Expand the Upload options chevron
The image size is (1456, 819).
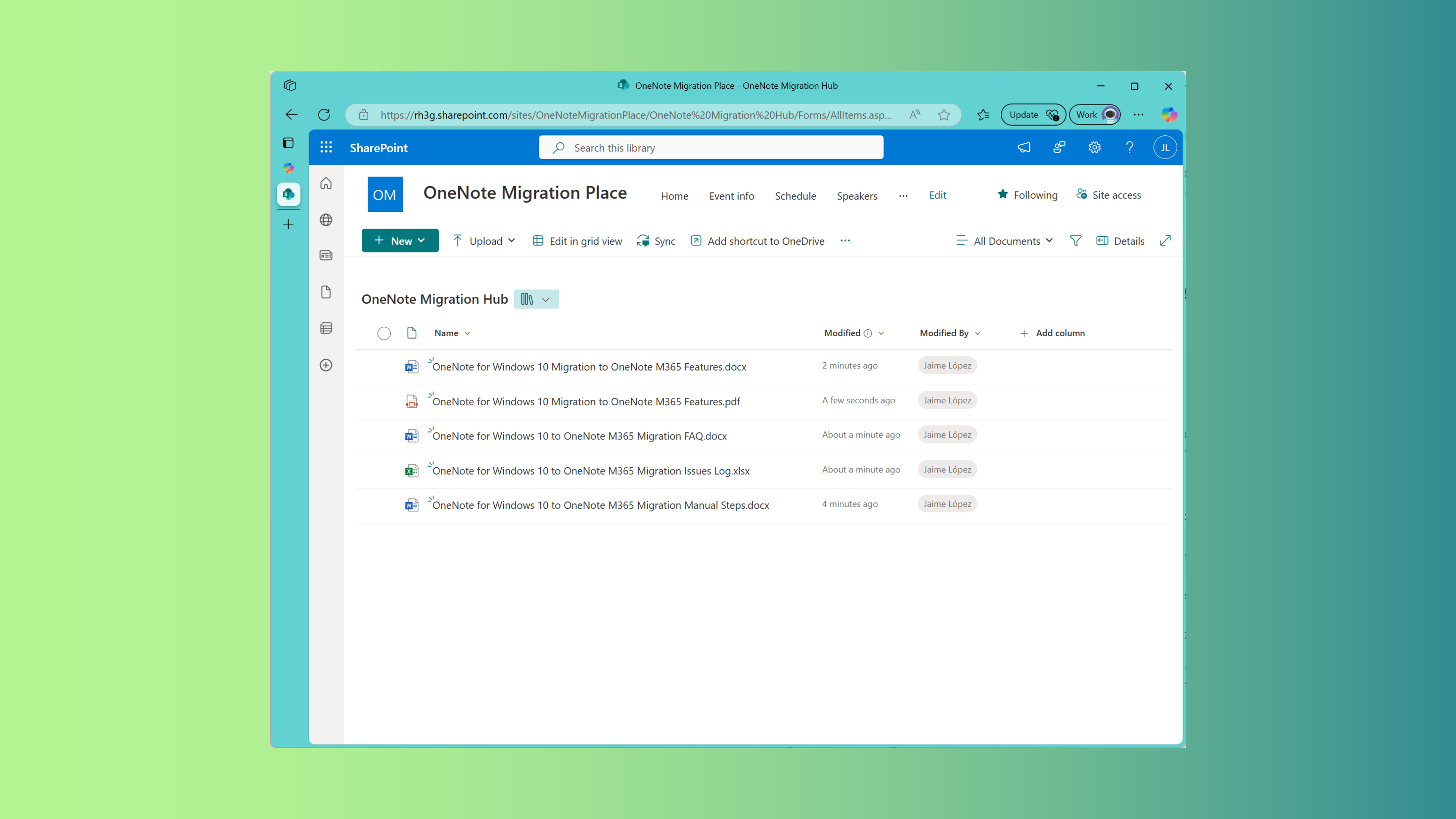(x=512, y=240)
